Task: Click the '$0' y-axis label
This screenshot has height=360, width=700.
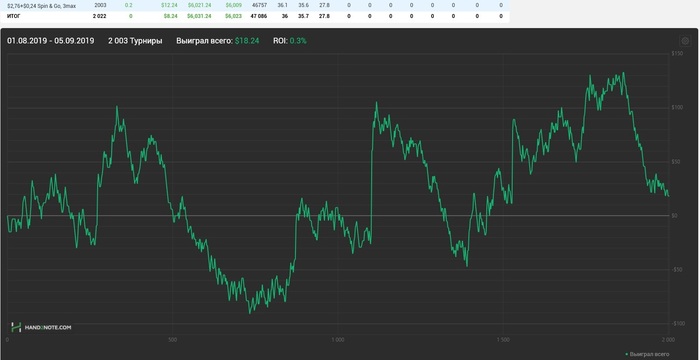Action: coord(675,216)
